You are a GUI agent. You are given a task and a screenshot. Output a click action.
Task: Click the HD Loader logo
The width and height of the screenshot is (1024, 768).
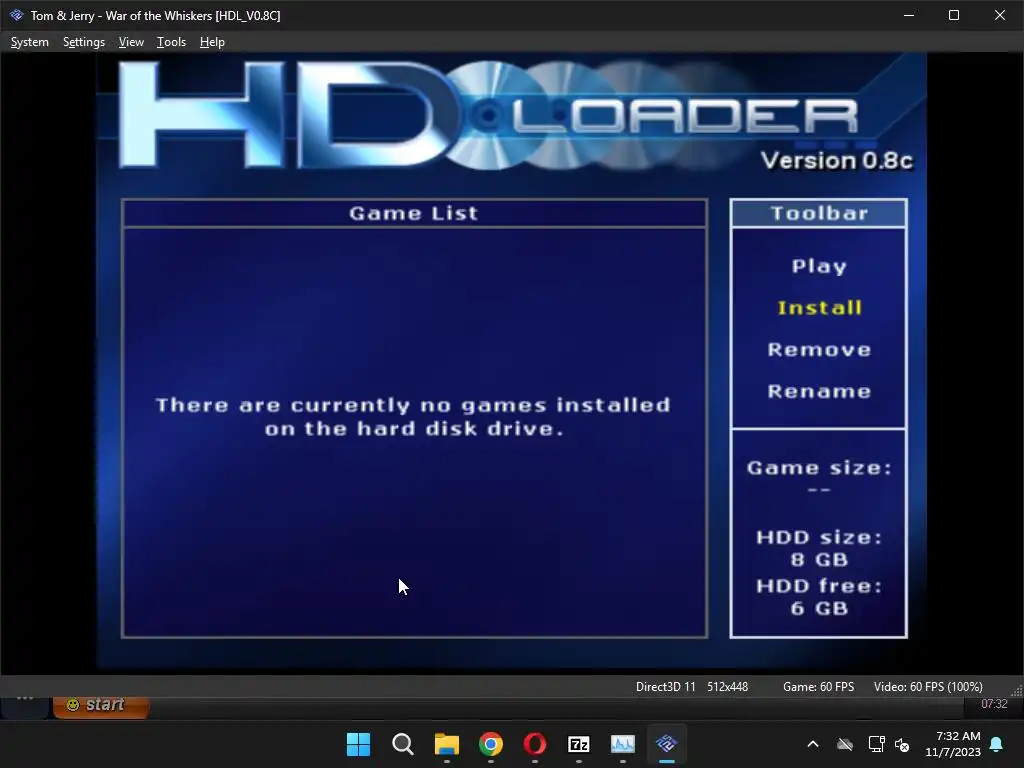pyautogui.click(x=488, y=115)
